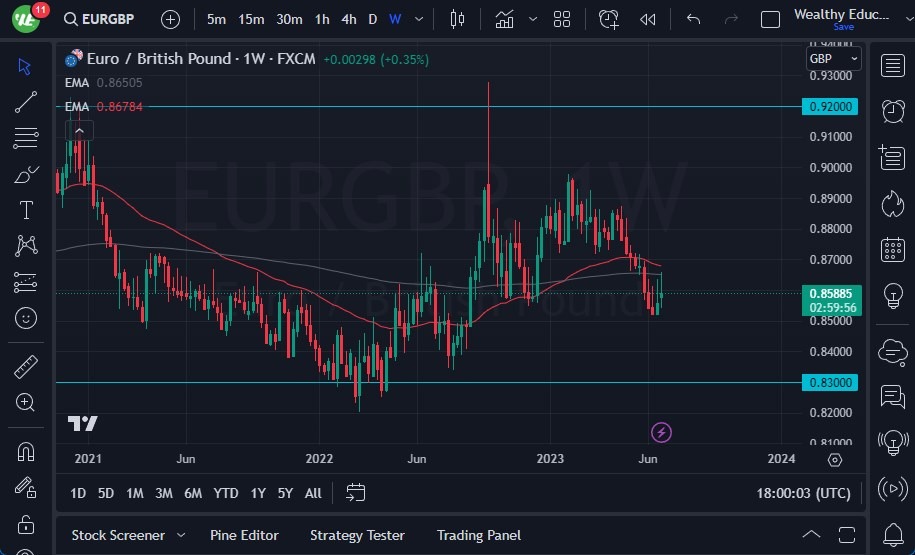This screenshot has width=915, height=555.
Task: Open the layout templates grid
Action: [562, 19]
